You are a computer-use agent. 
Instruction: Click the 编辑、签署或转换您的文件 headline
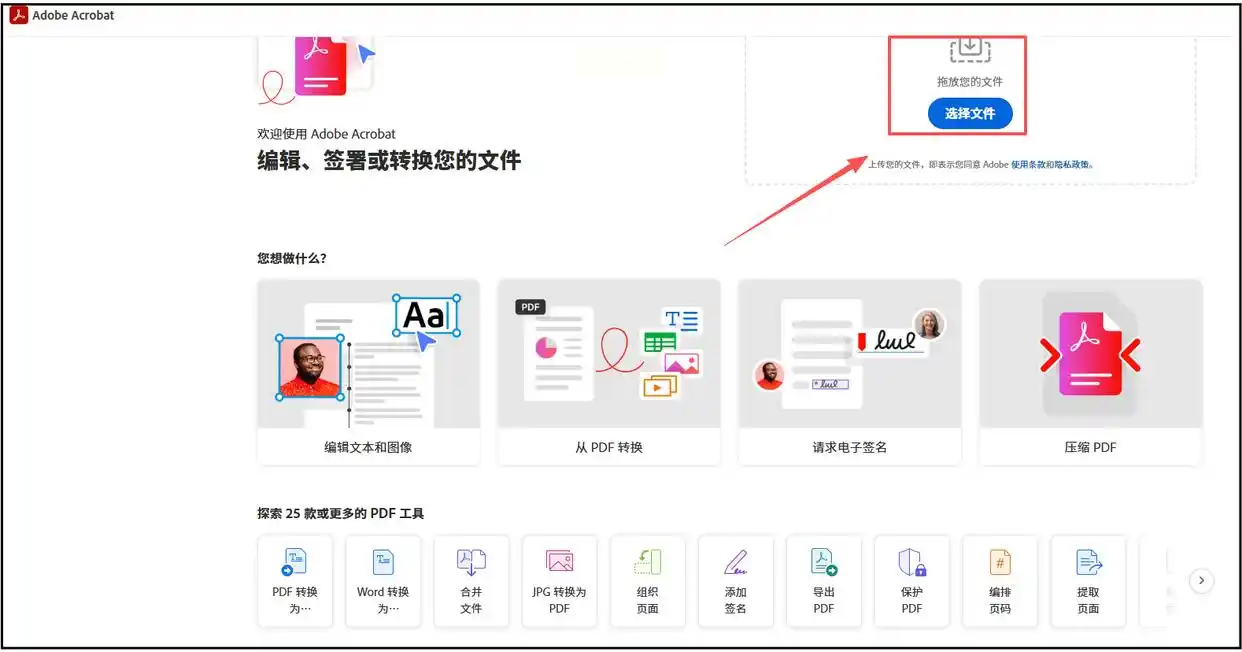coord(389,161)
